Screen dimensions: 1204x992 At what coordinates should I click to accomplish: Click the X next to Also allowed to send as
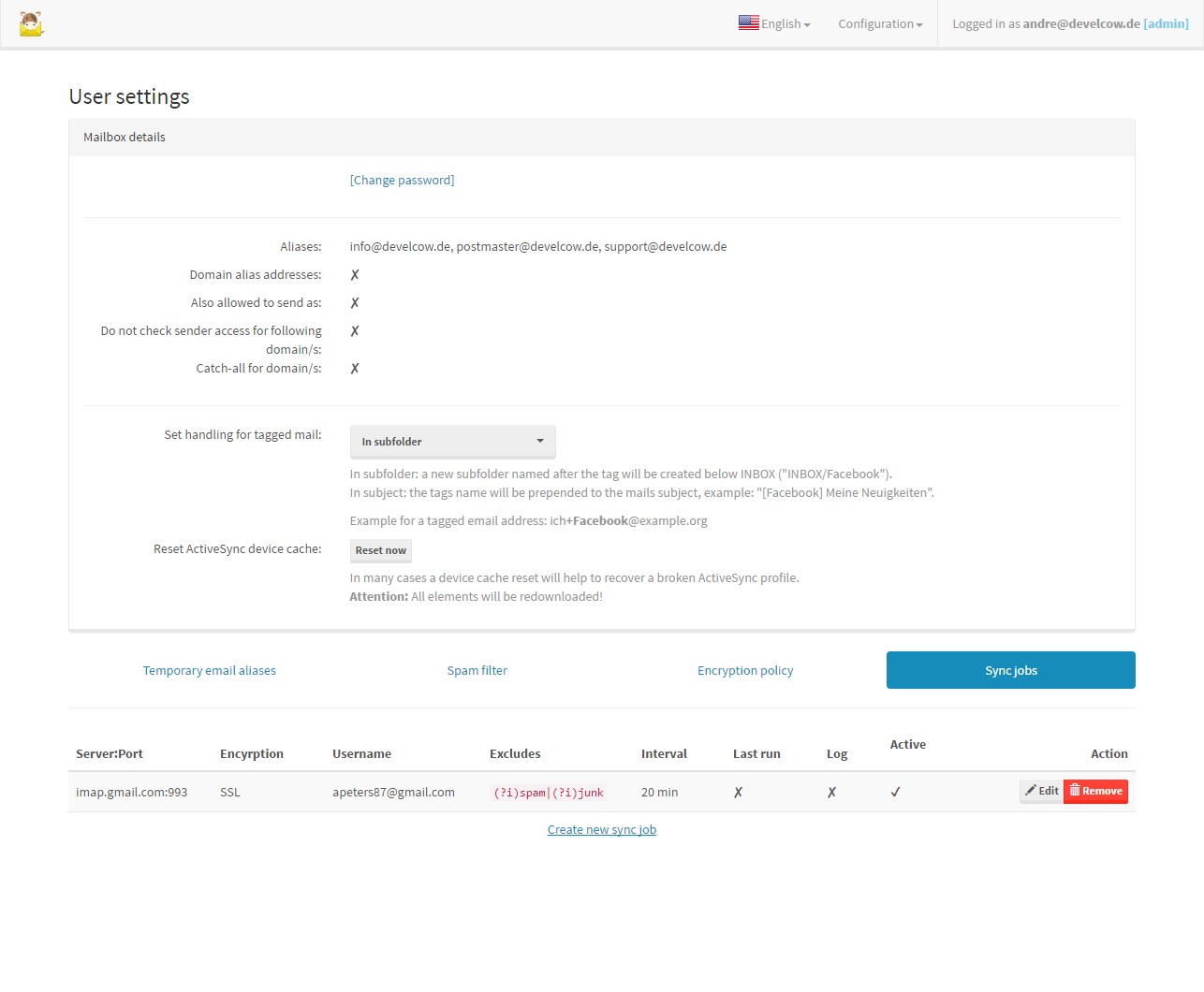tap(354, 302)
